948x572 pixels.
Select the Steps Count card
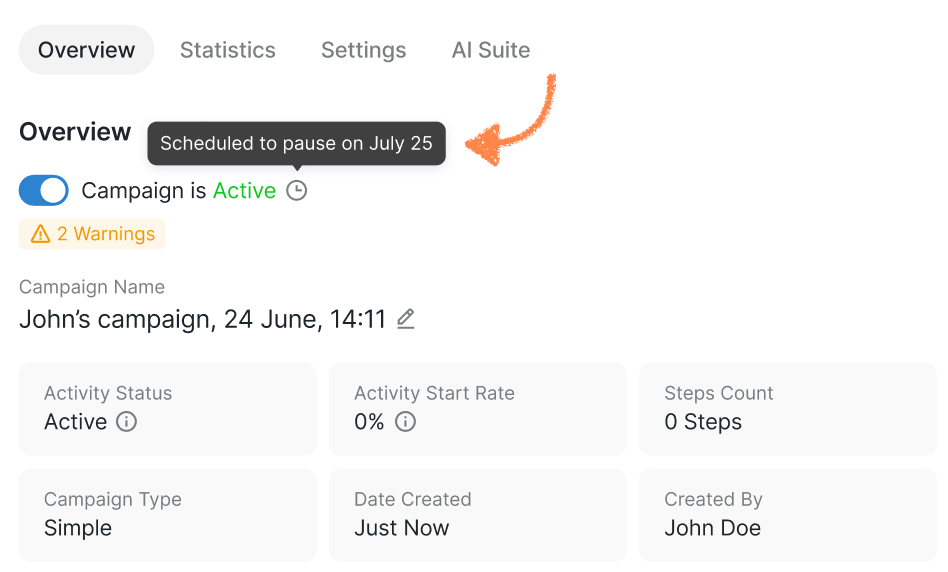[788, 409]
